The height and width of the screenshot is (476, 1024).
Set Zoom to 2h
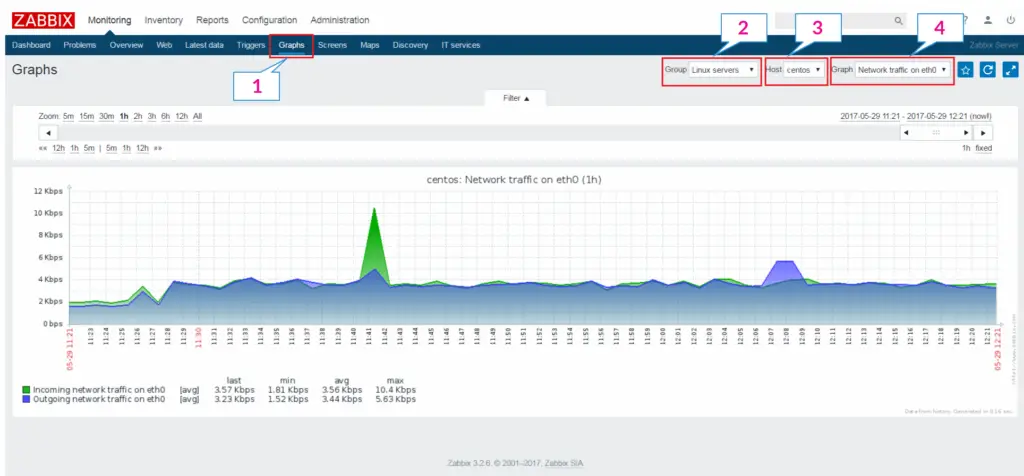point(138,116)
